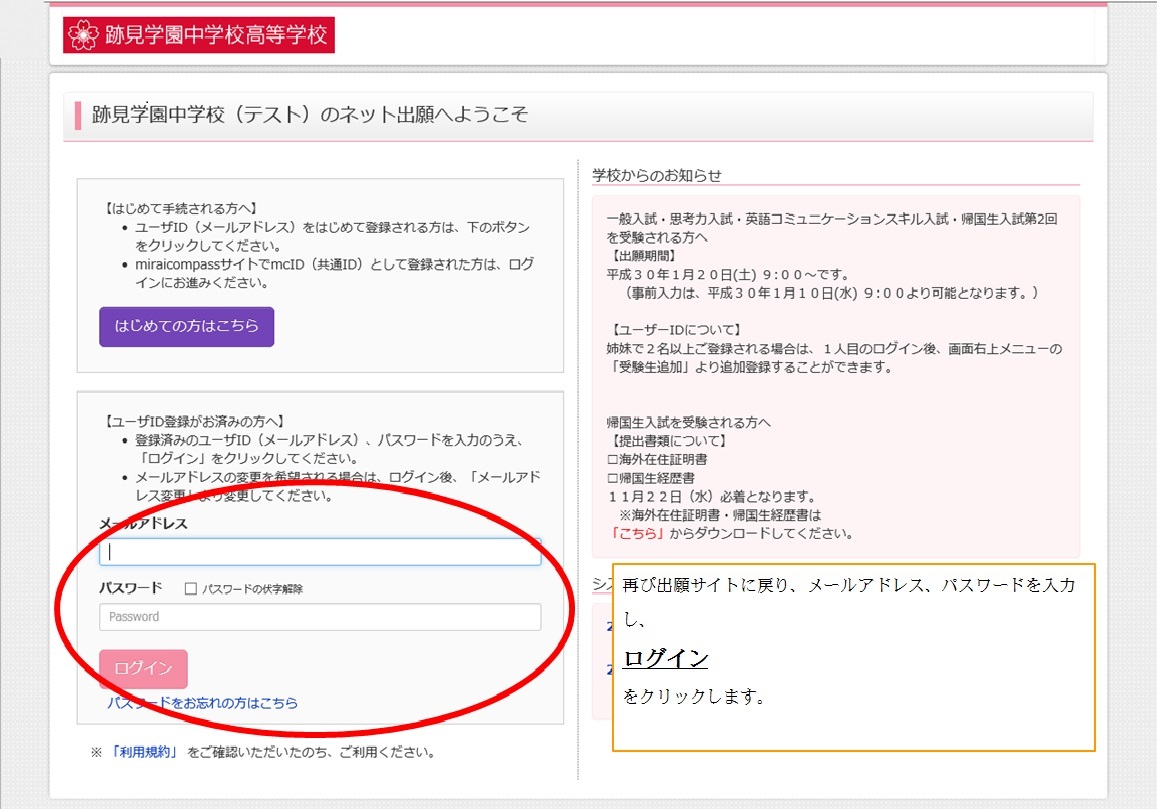
Task: Click the 跡見学園中学校高等学校 banner text
Action: 216,35
